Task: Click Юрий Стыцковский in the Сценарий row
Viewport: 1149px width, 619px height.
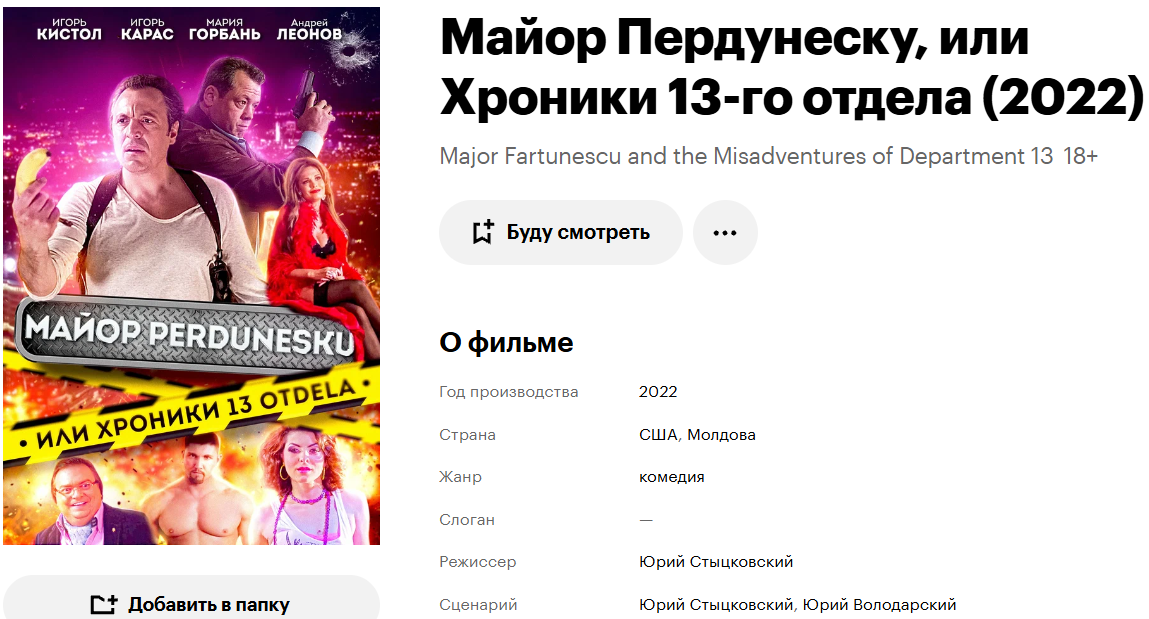Action: click(x=716, y=605)
